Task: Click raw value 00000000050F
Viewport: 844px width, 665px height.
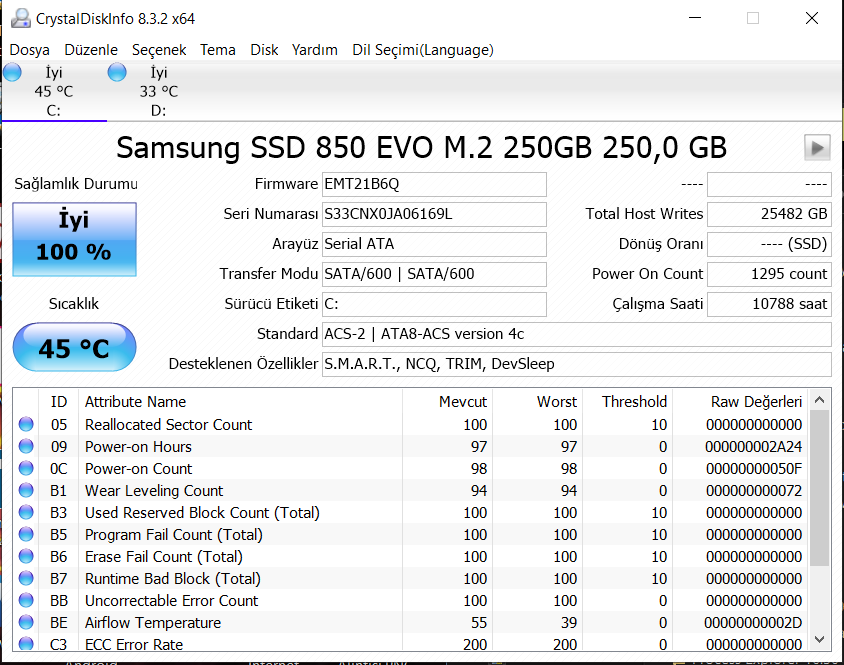Action: 754,468
